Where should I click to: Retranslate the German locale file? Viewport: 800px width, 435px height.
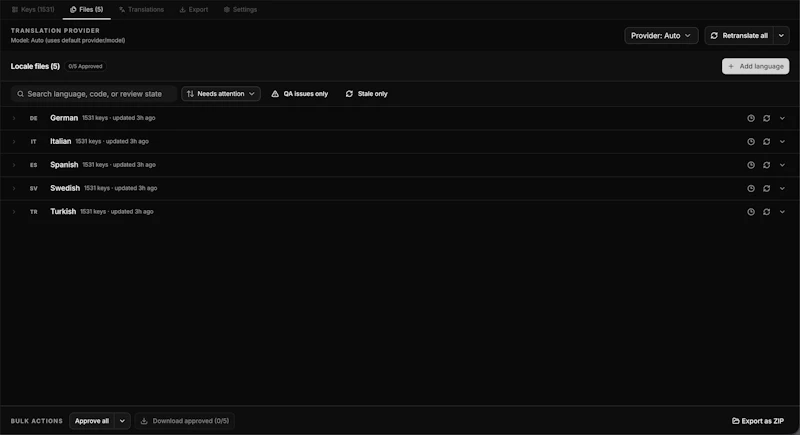click(x=766, y=118)
